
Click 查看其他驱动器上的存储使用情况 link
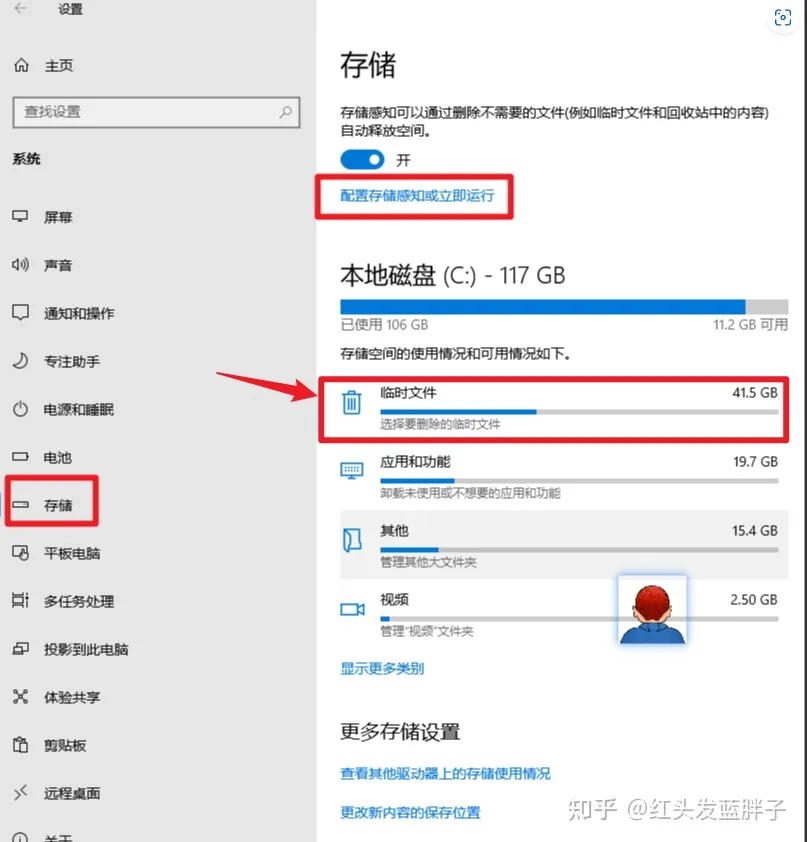[445, 774]
